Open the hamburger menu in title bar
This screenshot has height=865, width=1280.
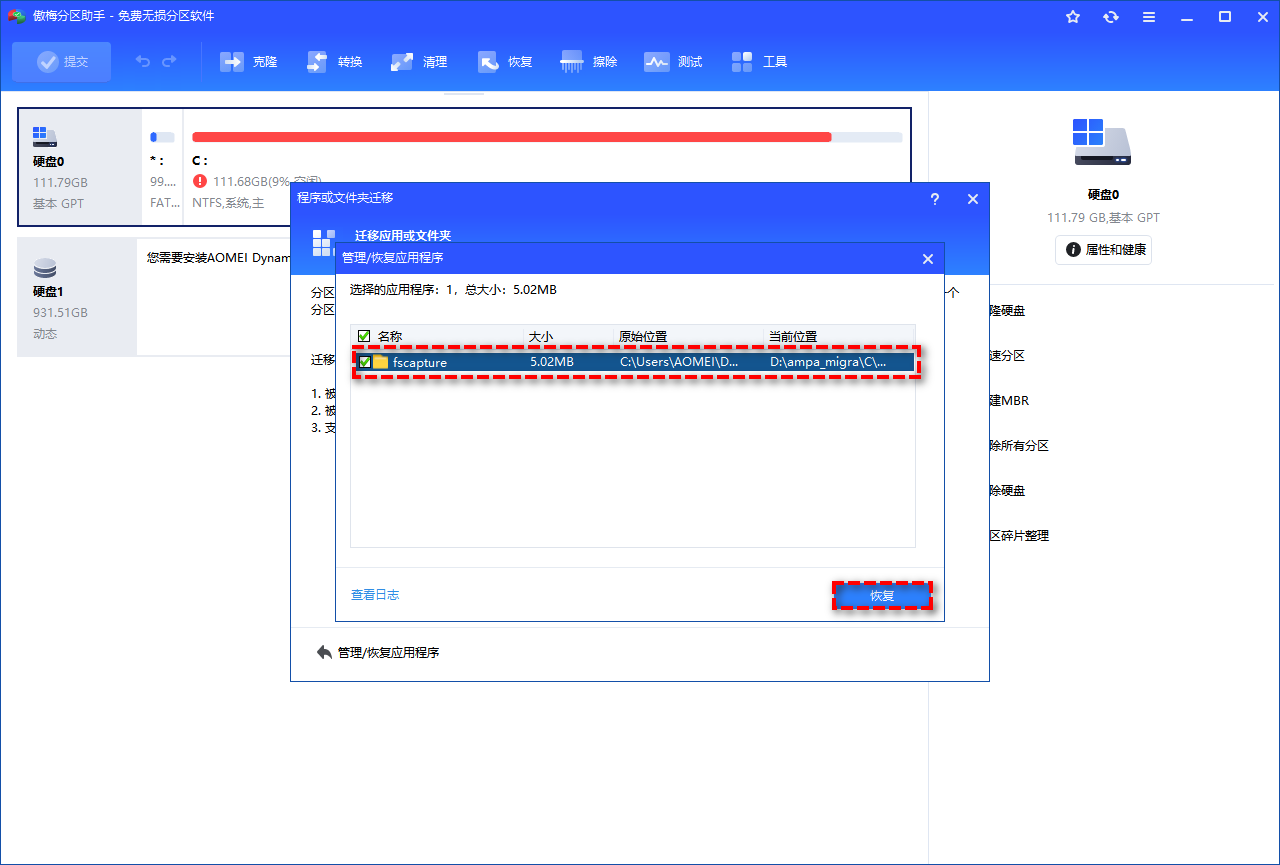tap(1149, 17)
